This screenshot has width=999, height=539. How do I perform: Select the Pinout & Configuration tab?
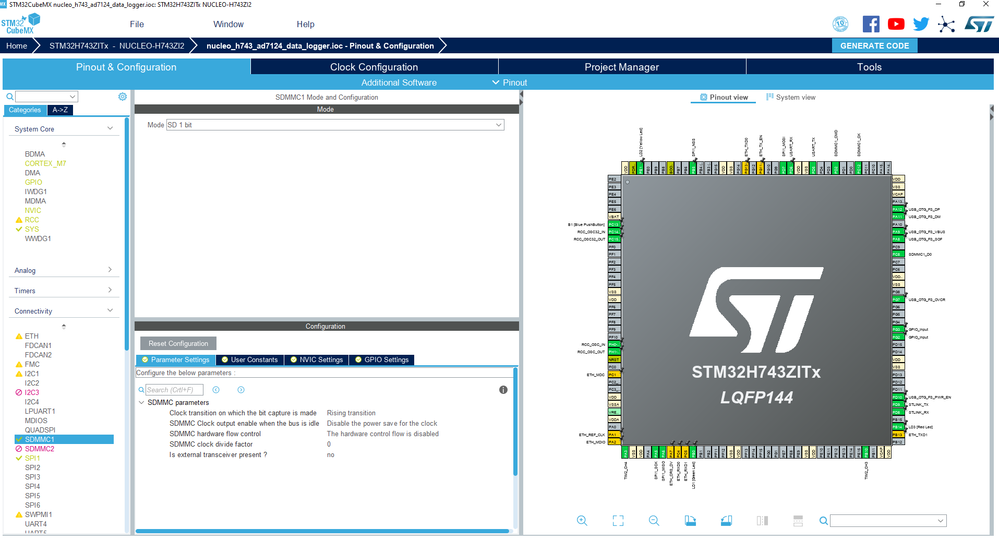tap(126, 67)
